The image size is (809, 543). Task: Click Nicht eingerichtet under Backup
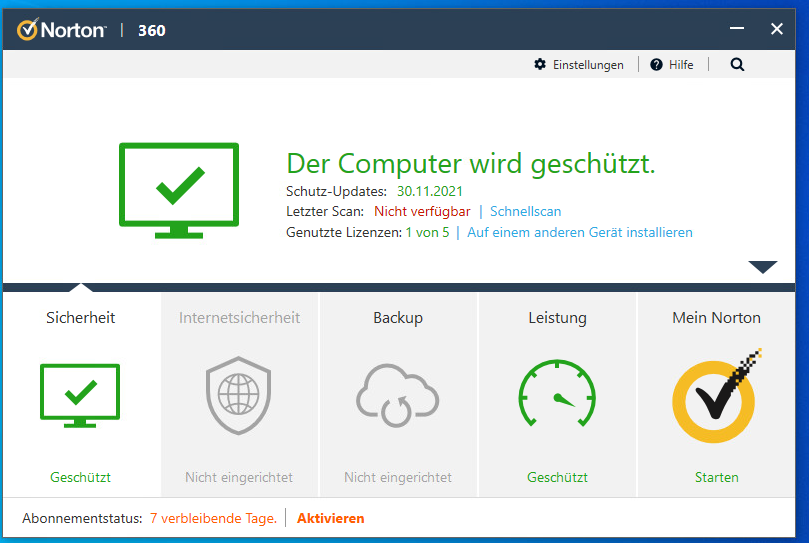398,477
